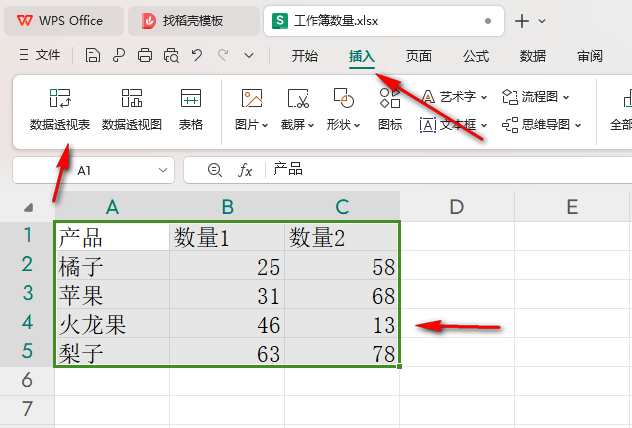This screenshot has width=632, height=428.
Task: Switch to the 开始 ribbon tab
Action: tap(305, 56)
